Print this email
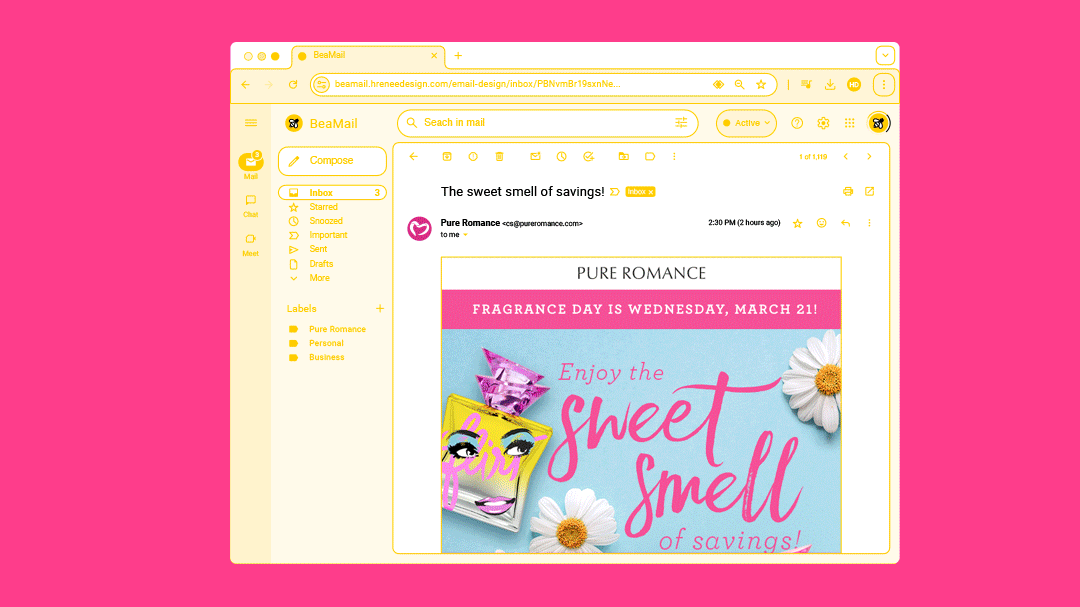The image size is (1080, 607). 848,192
